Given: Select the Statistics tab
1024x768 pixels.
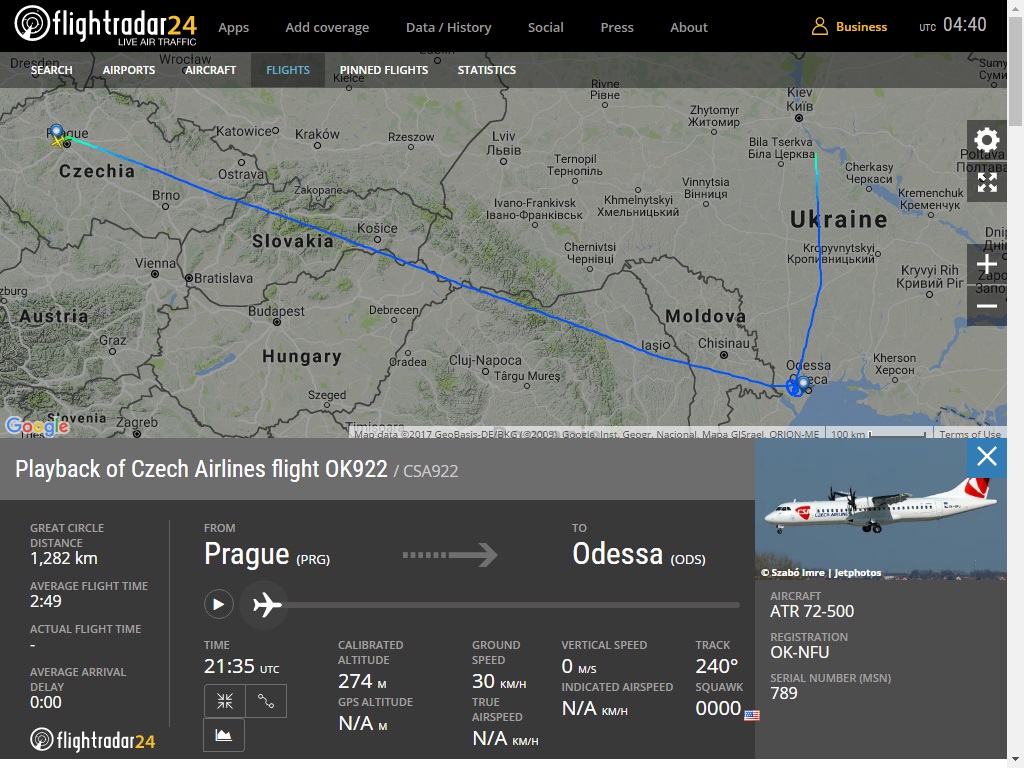Looking at the screenshot, I should coord(487,70).
